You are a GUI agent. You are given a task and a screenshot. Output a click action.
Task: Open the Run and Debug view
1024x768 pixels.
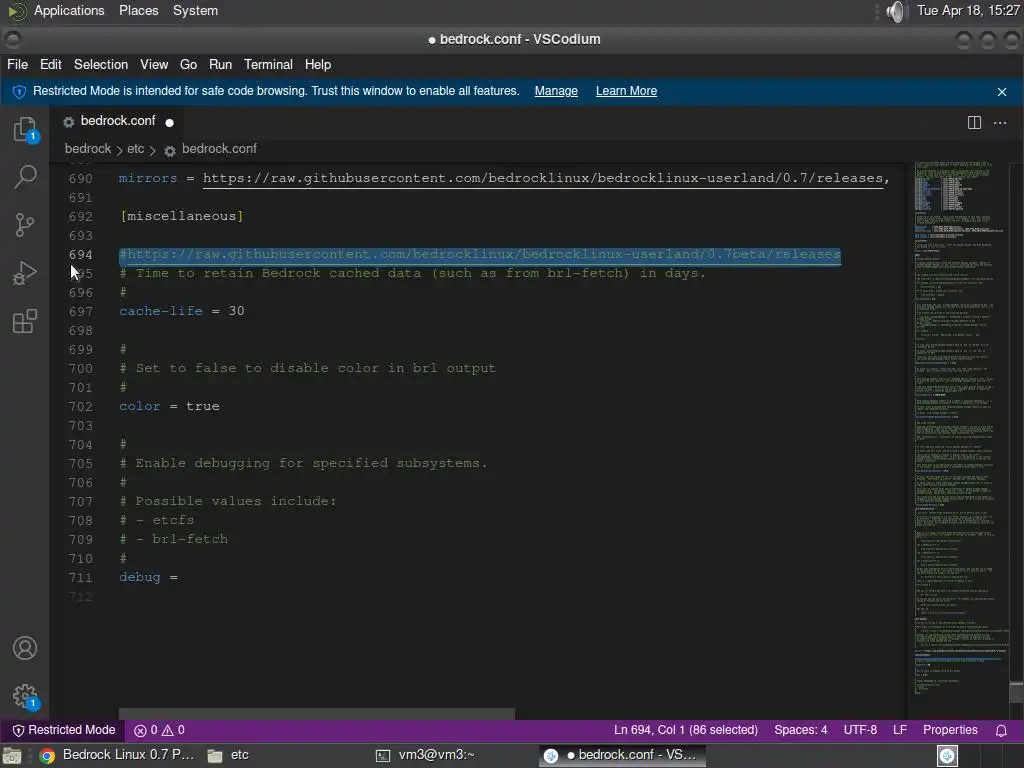[x=25, y=273]
